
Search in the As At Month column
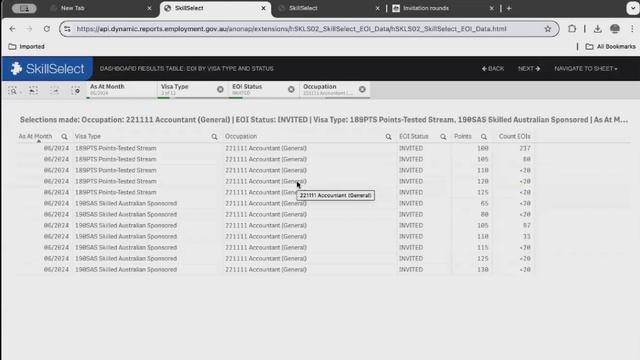pyautogui.click(x=64, y=137)
